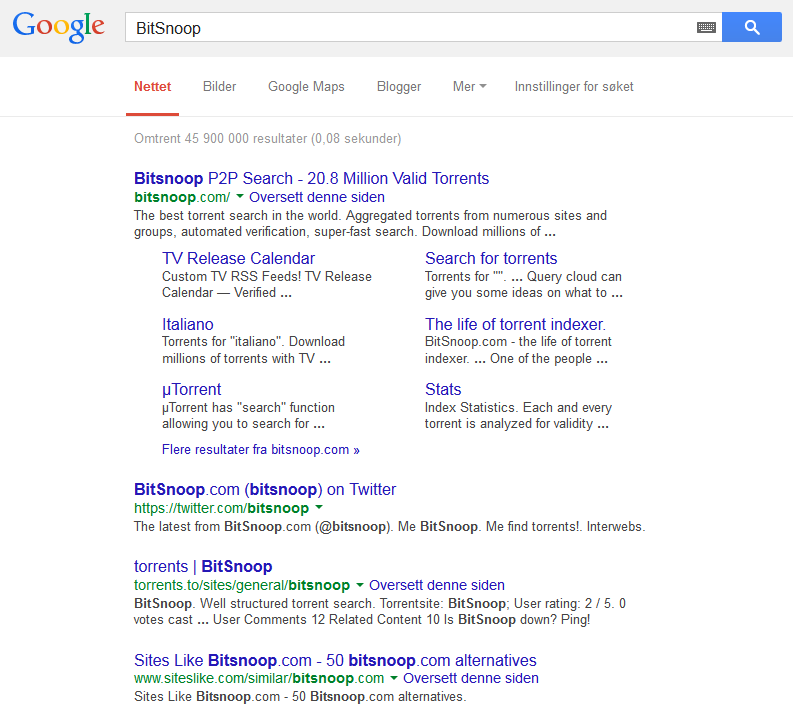Open the Search for torrents sitelink
The width and height of the screenshot is (793, 714).
[491, 258]
